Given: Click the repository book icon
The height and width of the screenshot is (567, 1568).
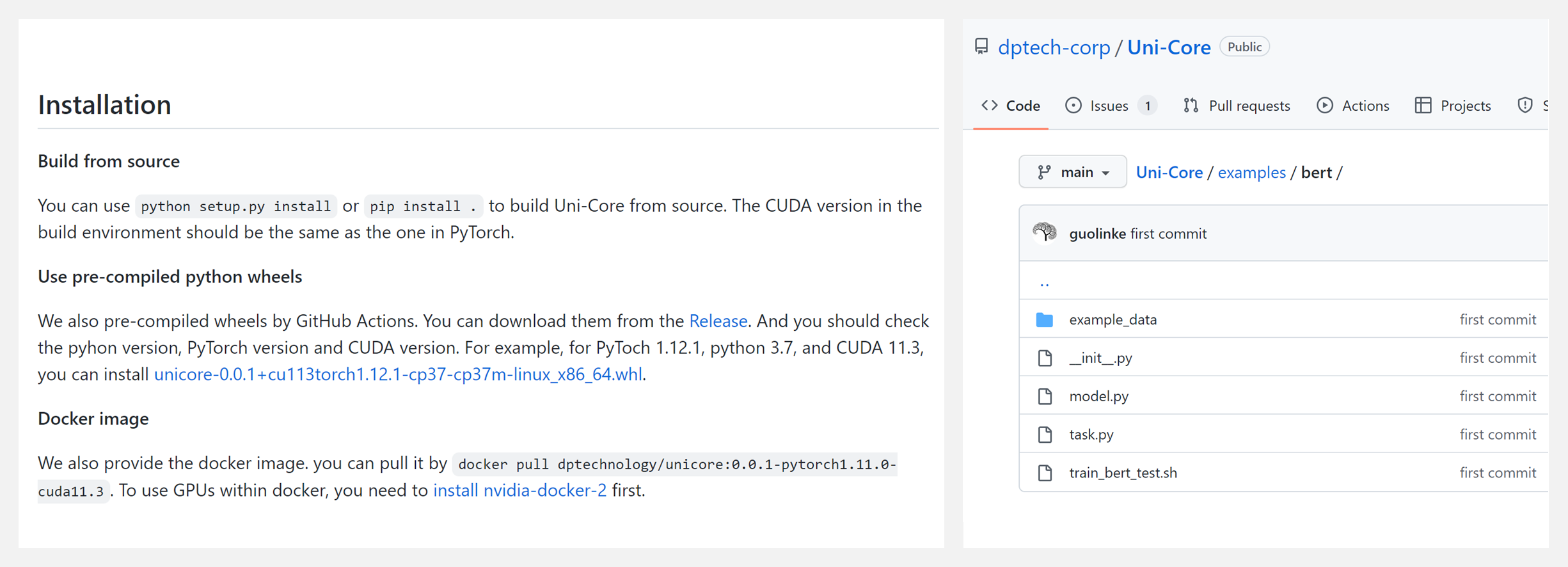Looking at the screenshot, I should coord(981,47).
